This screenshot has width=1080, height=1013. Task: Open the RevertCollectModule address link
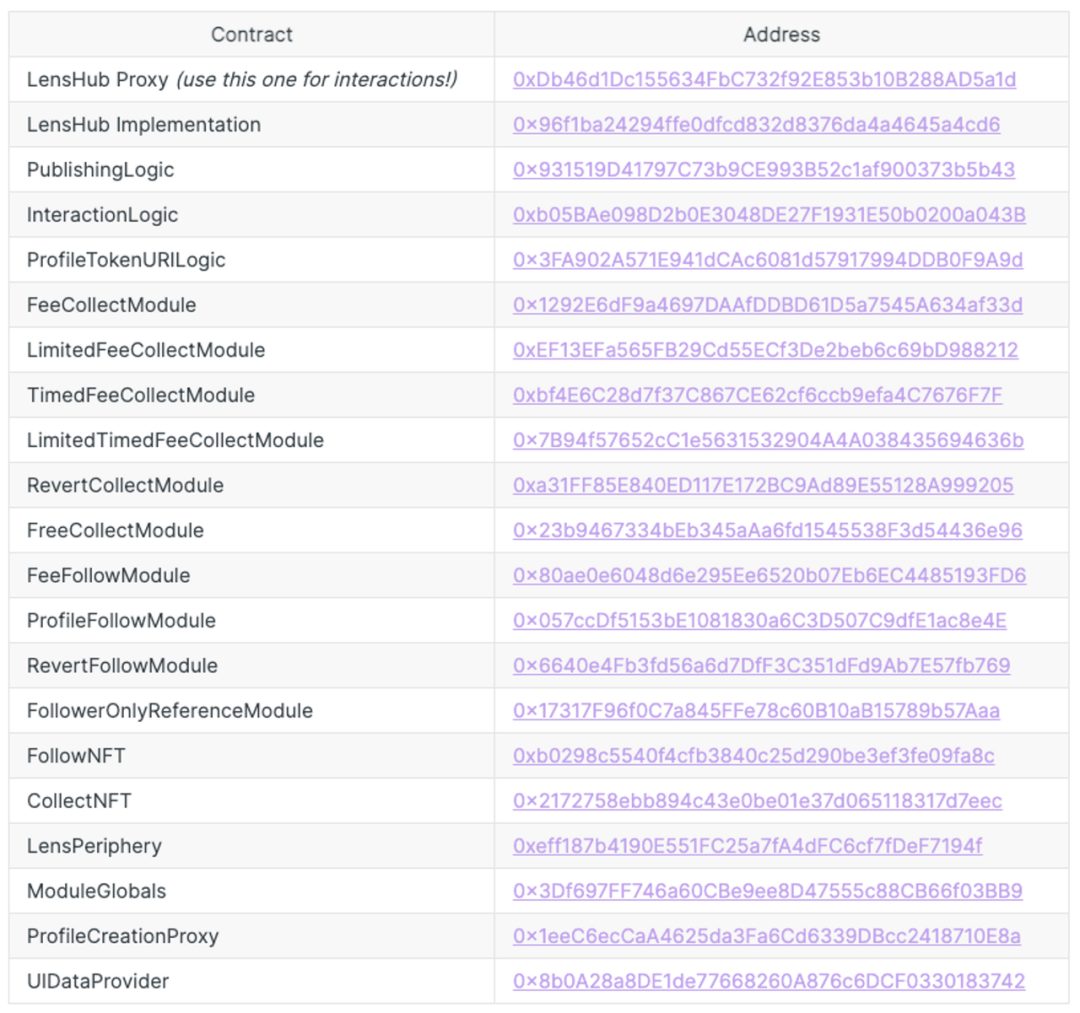pos(762,485)
